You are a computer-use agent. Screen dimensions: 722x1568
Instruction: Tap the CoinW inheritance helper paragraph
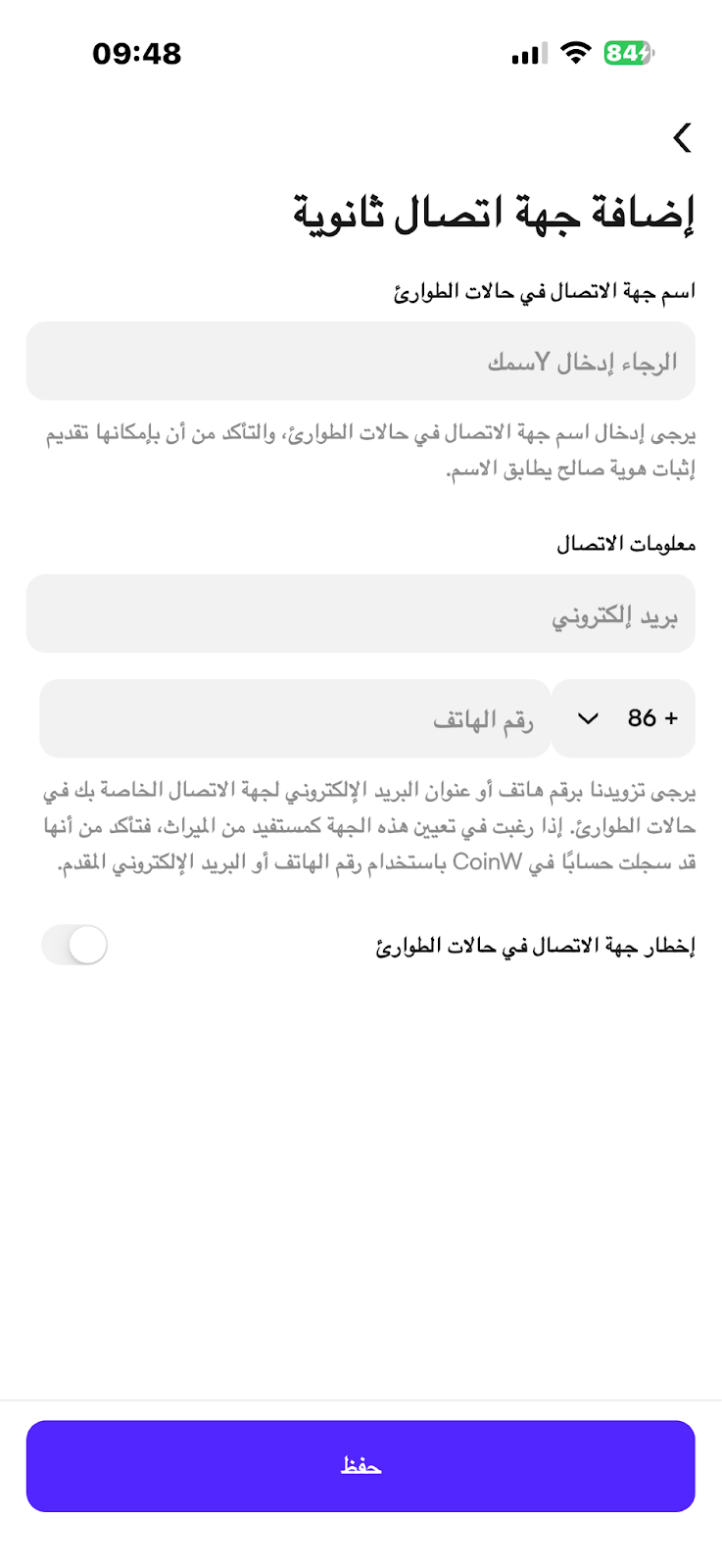click(x=369, y=827)
